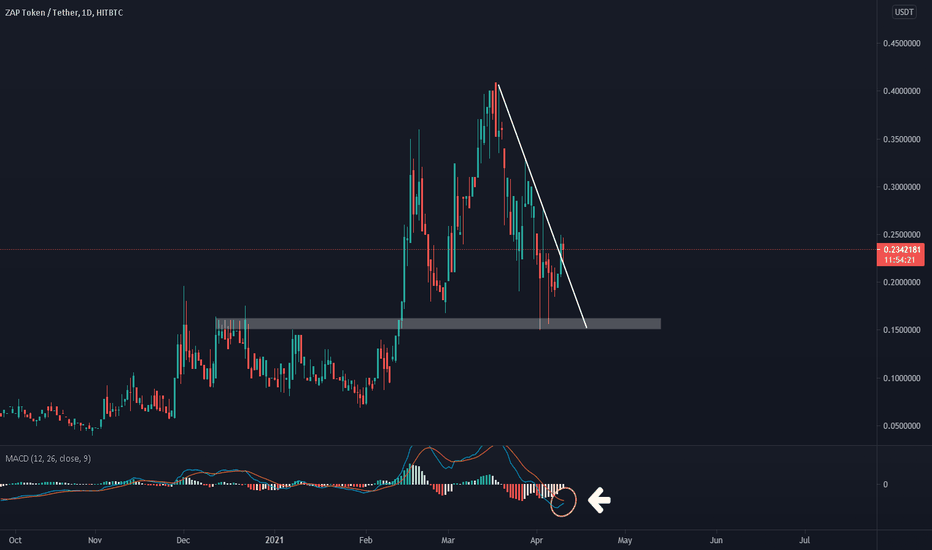932x550 pixels.
Task: Click the MACD (12, 26, close, 9) indicator label
Action: pos(48,458)
